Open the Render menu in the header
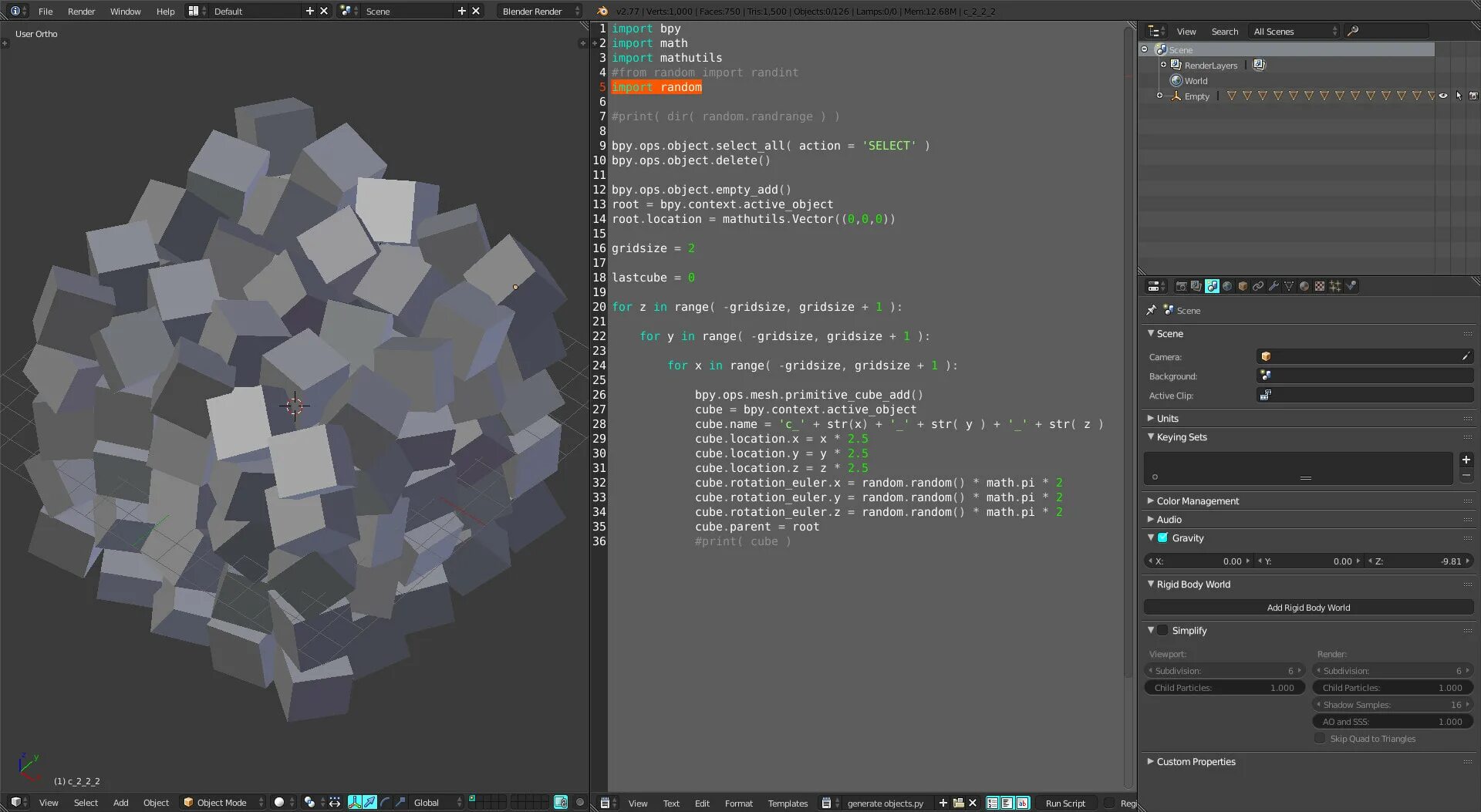This screenshot has height=812, width=1481. (81, 11)
